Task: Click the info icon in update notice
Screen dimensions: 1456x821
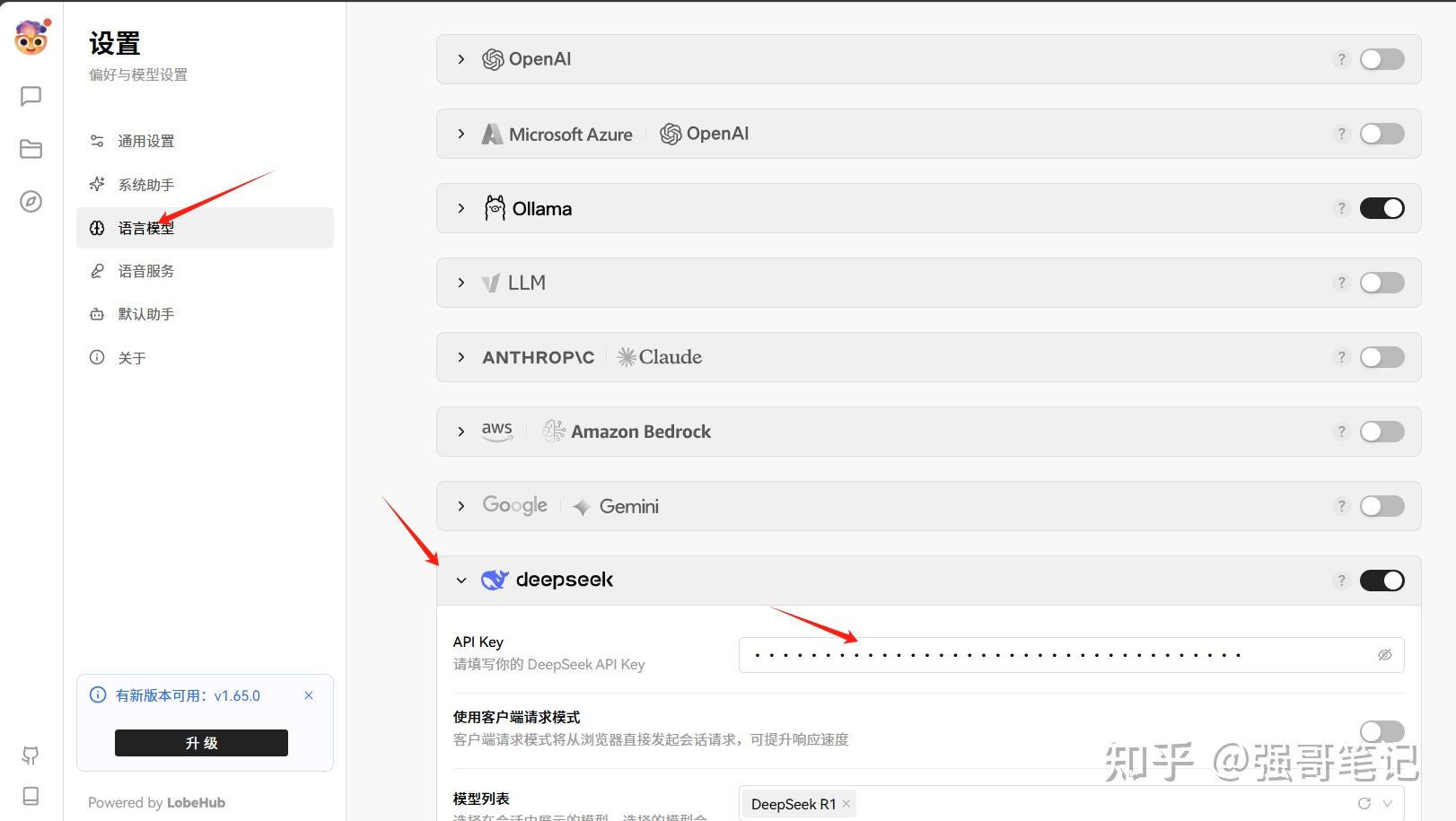Action: [98, 695]
